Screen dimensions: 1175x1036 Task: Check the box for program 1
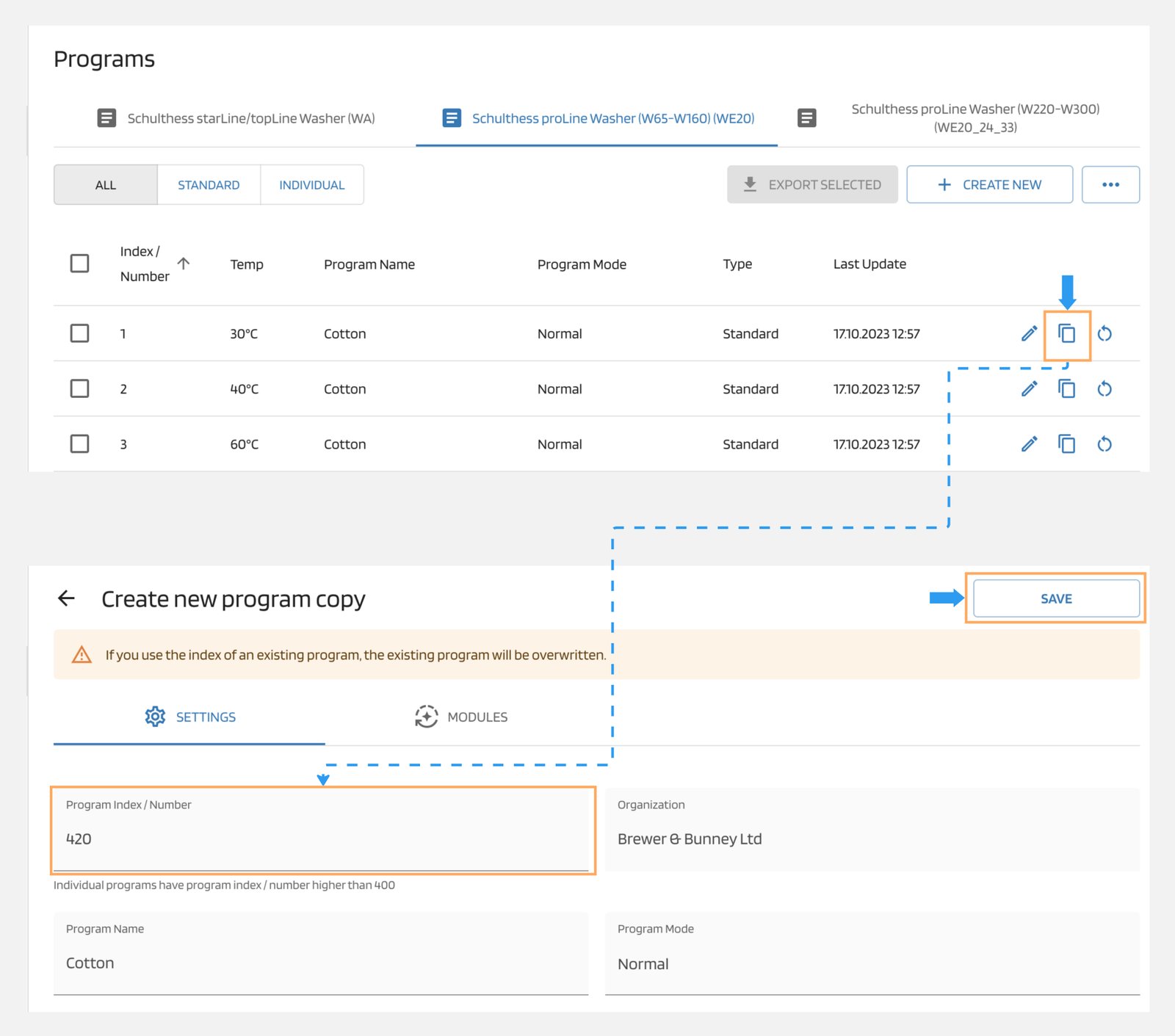tap(79, 333)
